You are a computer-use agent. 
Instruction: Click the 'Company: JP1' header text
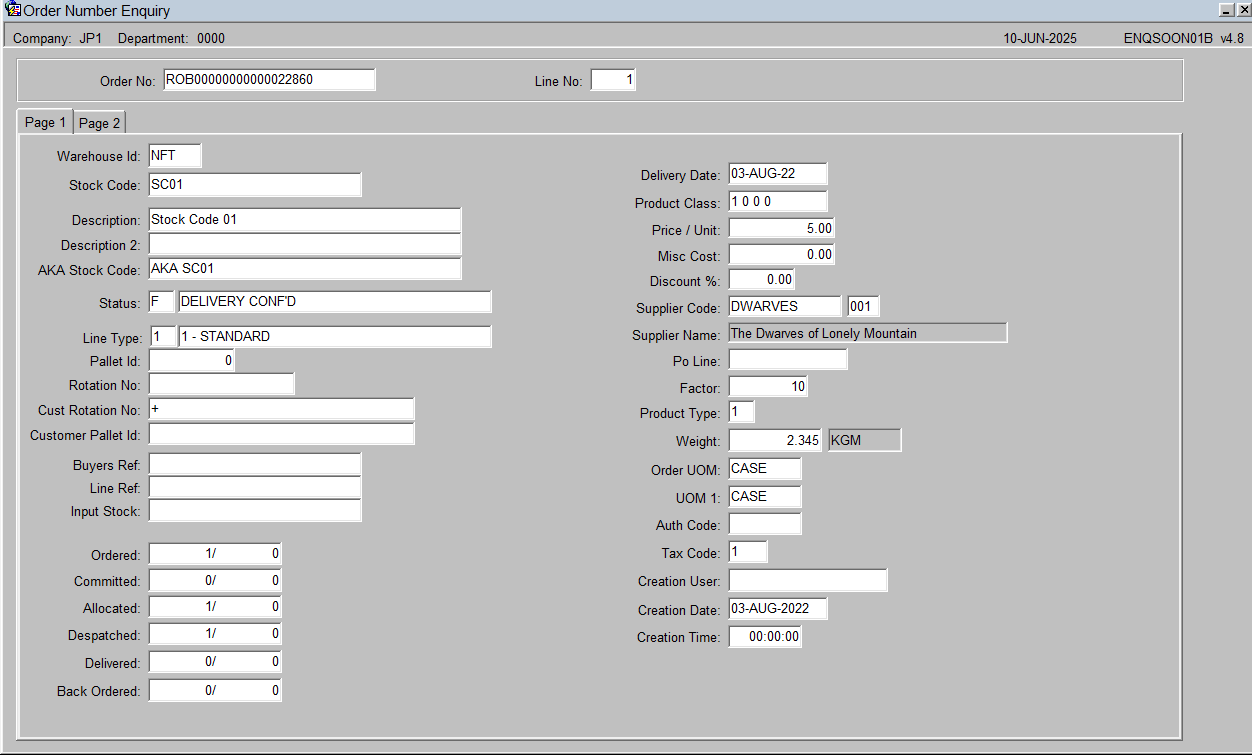click(58, 39)
